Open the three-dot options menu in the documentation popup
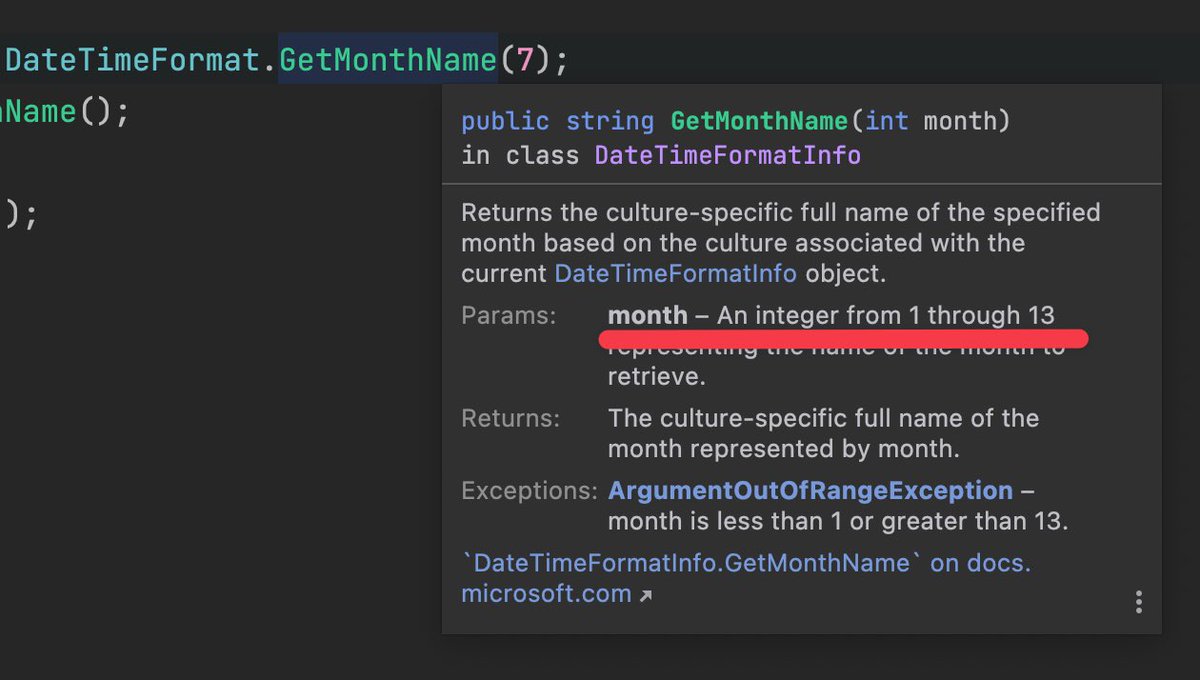The image size is (1200, 680). point(1138,601)
